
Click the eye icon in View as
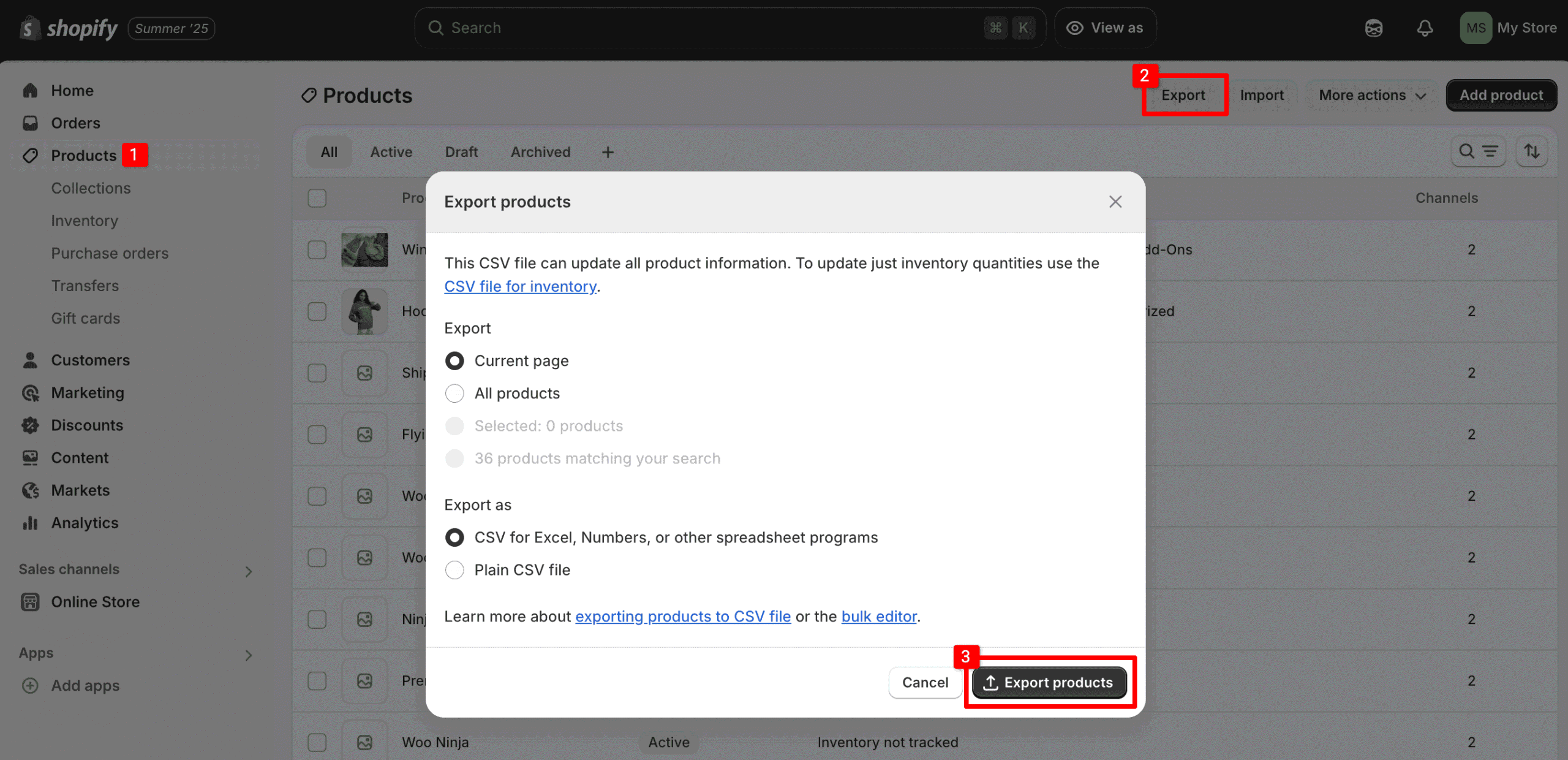pos(1075,28)
